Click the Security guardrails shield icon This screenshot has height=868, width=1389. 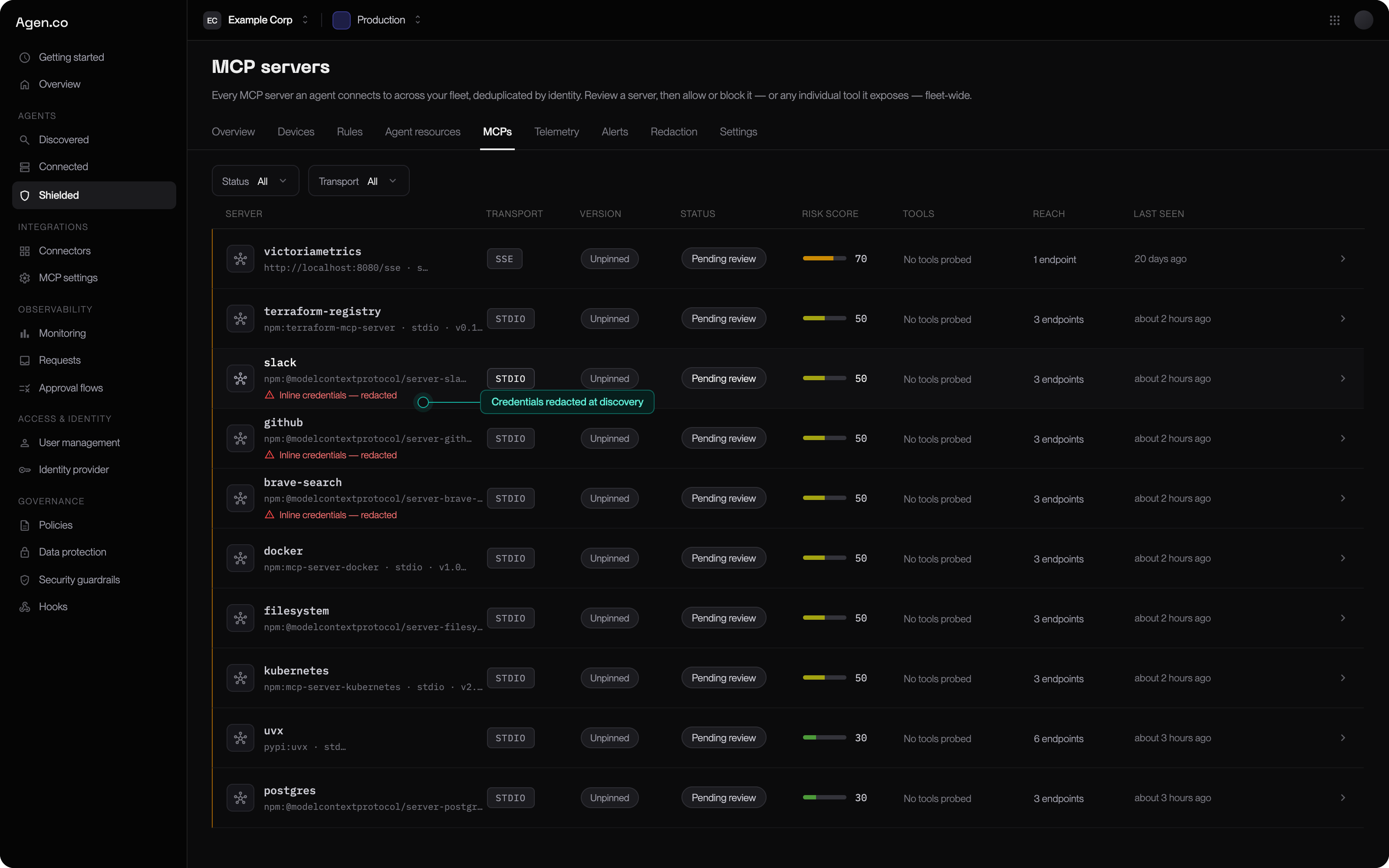25,580
